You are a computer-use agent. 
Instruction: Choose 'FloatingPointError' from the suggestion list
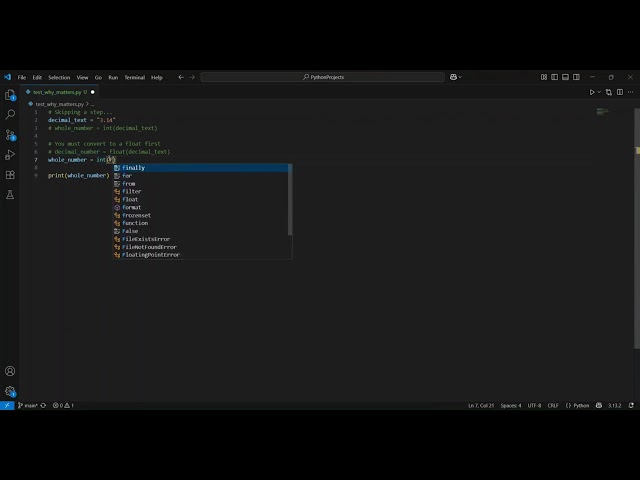201,255
